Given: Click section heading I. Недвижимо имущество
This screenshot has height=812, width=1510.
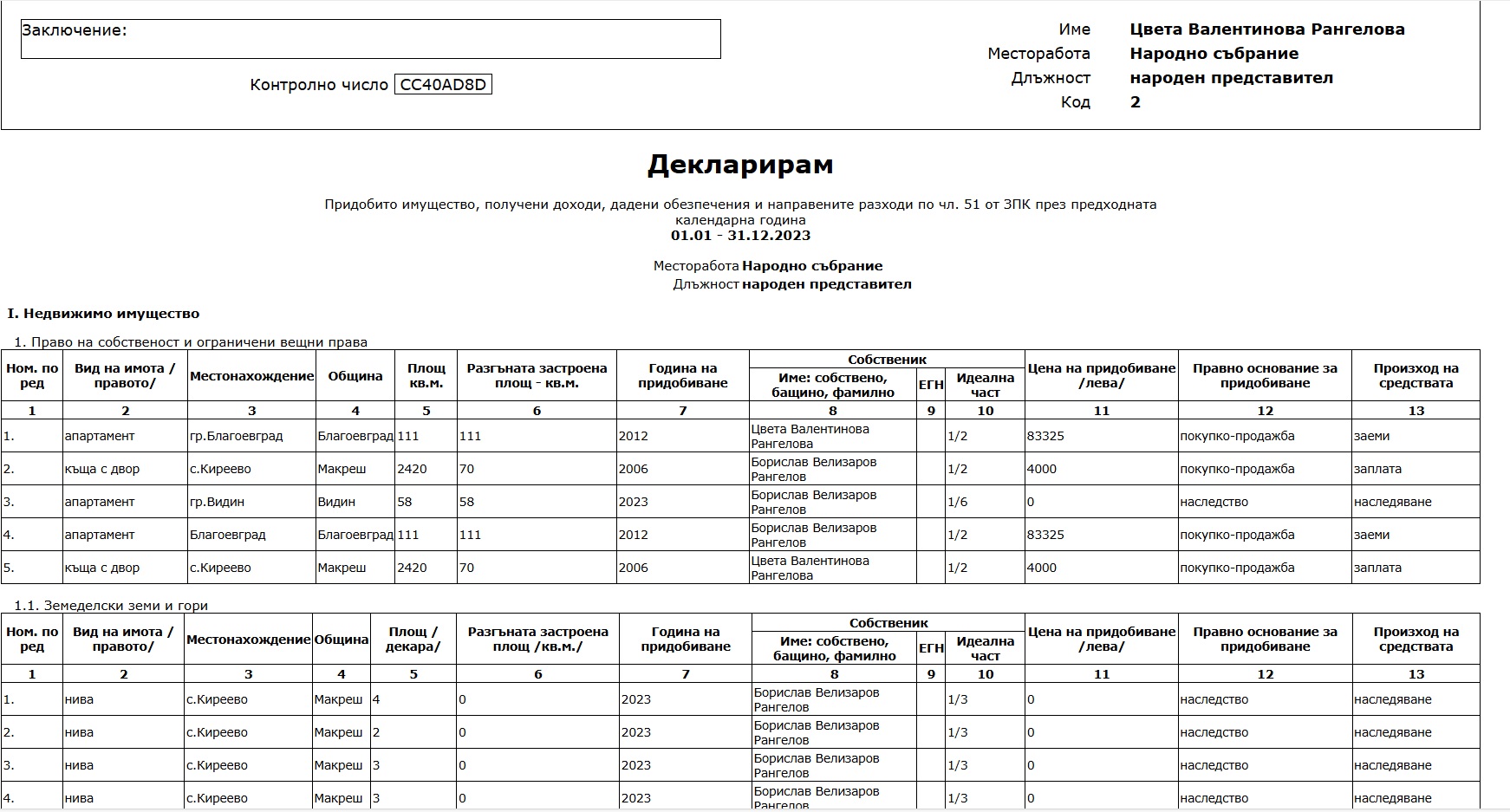Looking at the screenshot, I should click(103, 314).
